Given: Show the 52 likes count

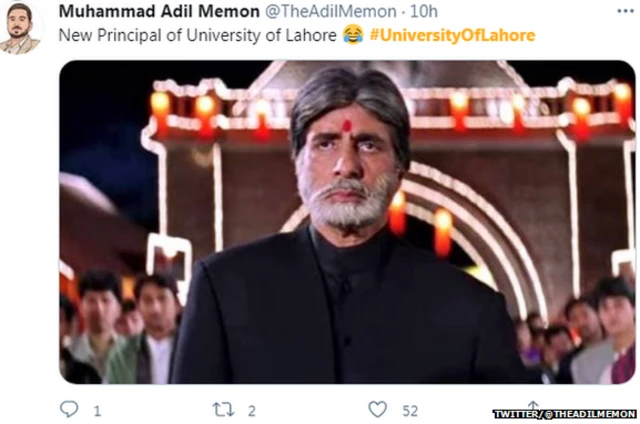Looking at the screenshot, I should click(410, 411).
